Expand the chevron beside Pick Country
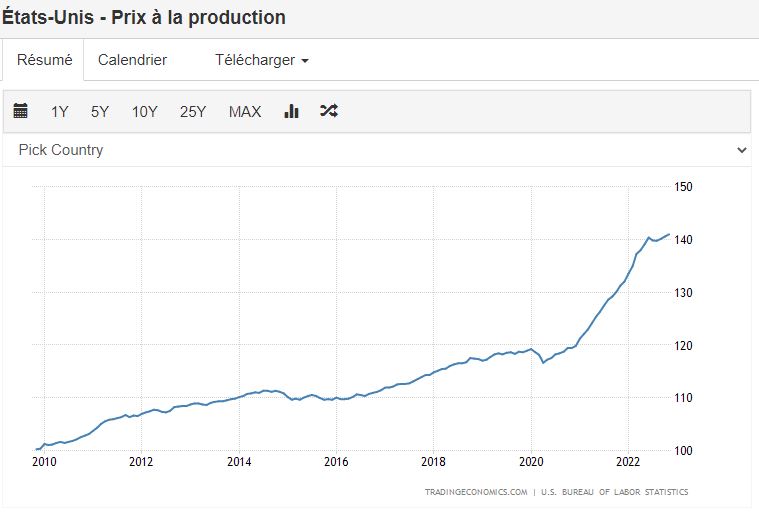Screen dimensions: 759x513 point(741,150)
